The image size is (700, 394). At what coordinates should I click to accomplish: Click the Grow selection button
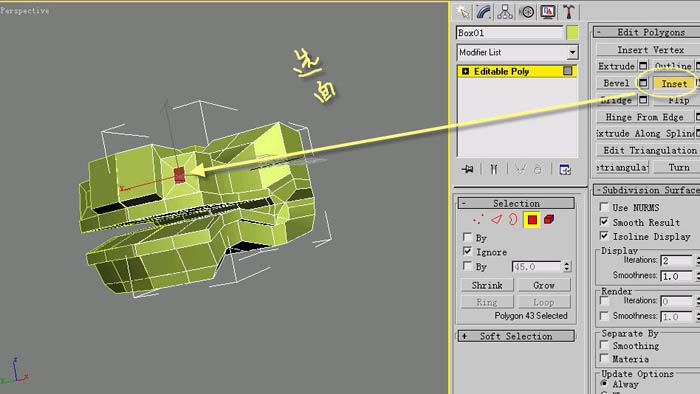pyautogui.click(x=544, y=285)
